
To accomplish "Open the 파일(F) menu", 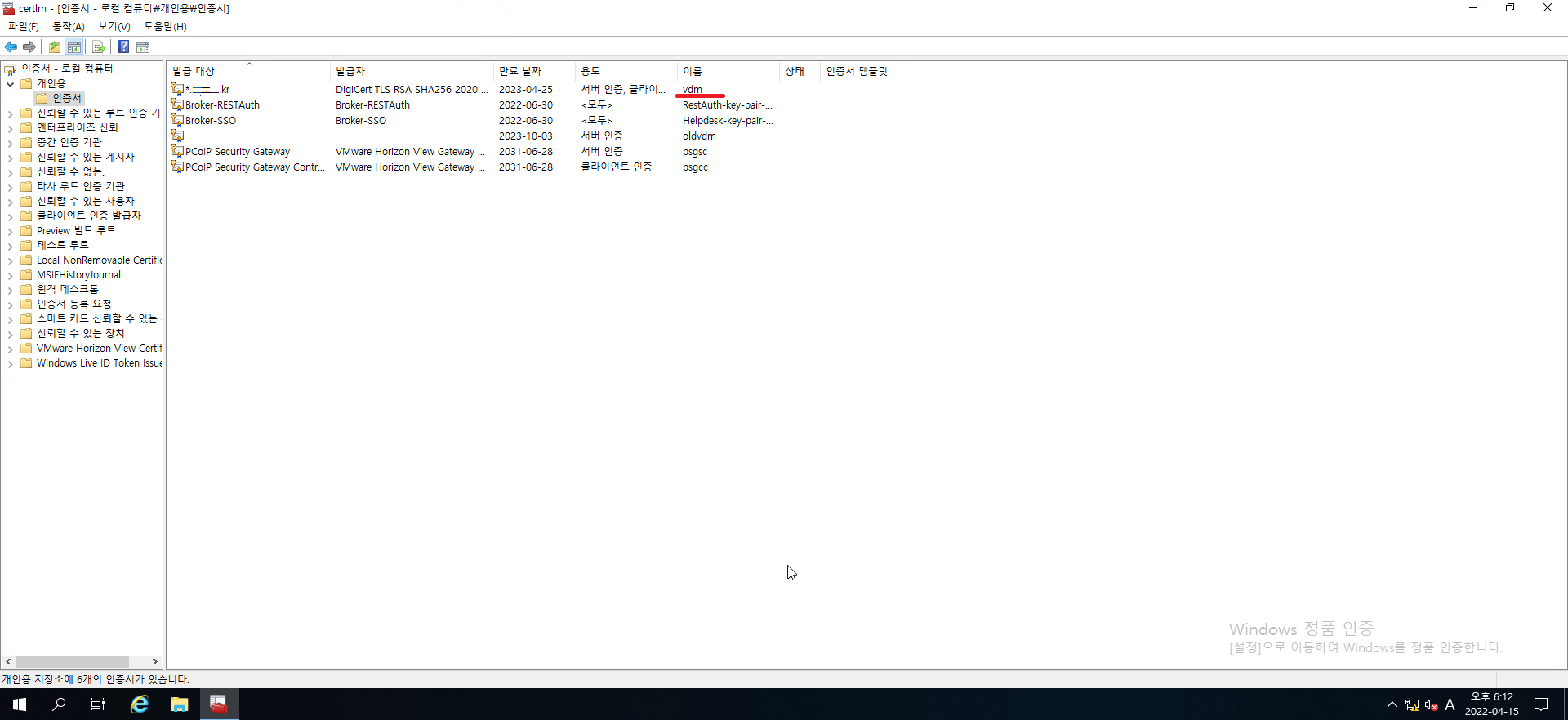I will tap(24, 26).
